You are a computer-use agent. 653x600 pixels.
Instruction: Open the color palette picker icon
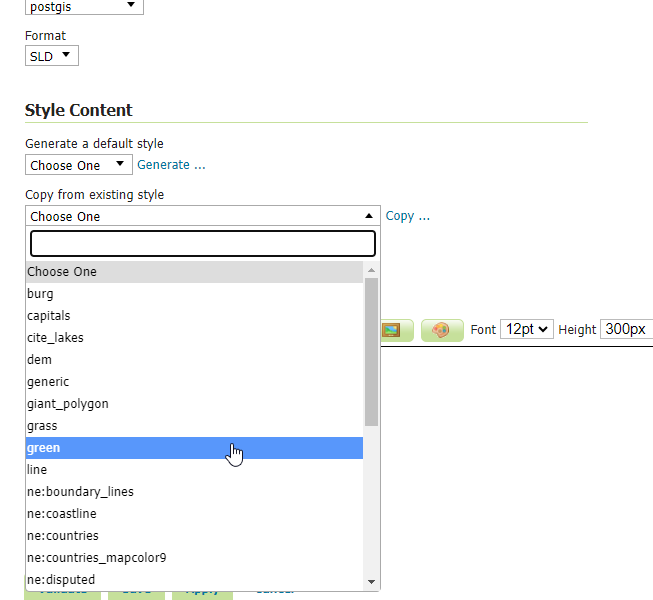coord(441,329)
